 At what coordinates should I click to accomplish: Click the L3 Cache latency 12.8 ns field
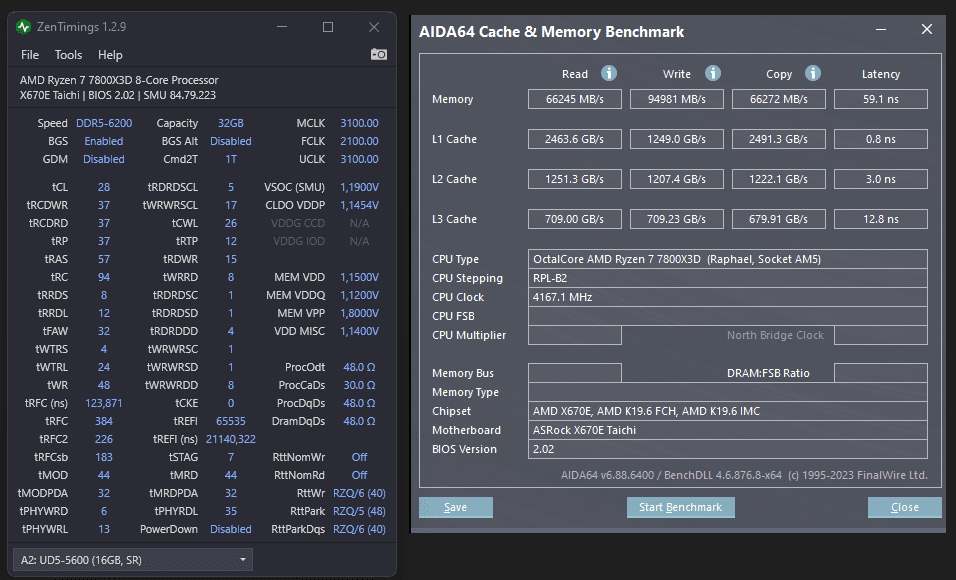(881, 219)
